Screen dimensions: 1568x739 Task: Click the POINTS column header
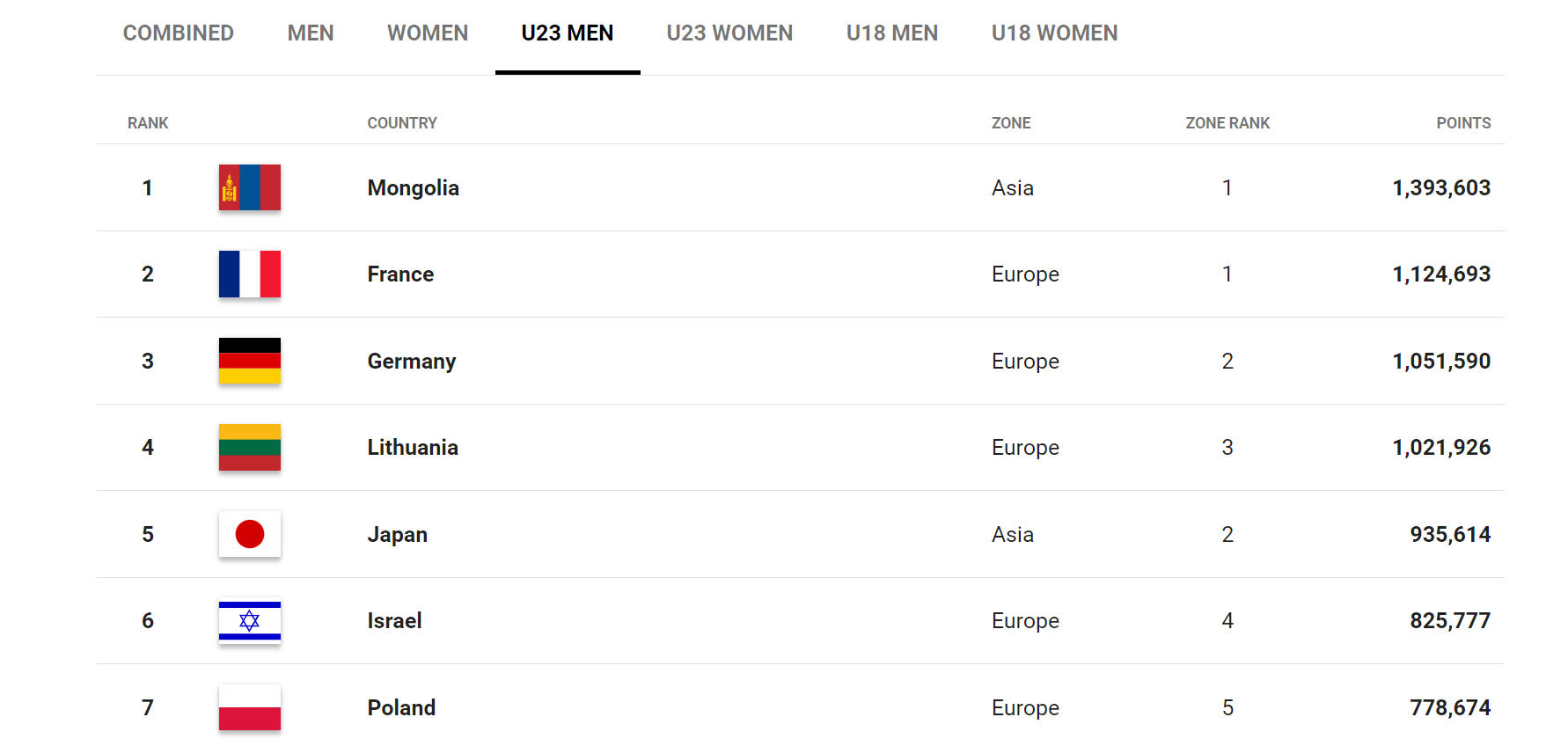click(1463, 123)
